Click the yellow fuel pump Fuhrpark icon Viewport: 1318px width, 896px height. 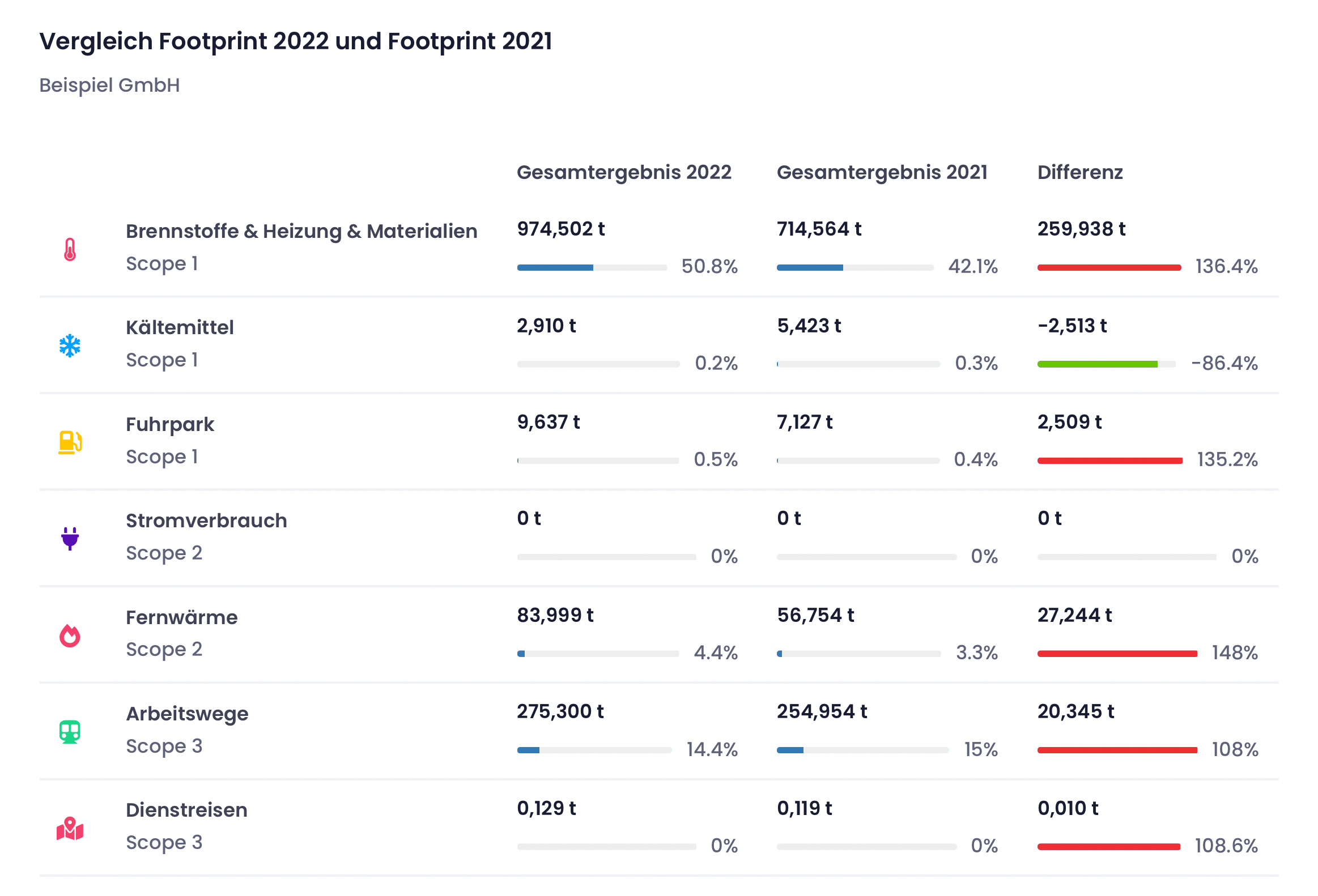click(x=70, y=442)
